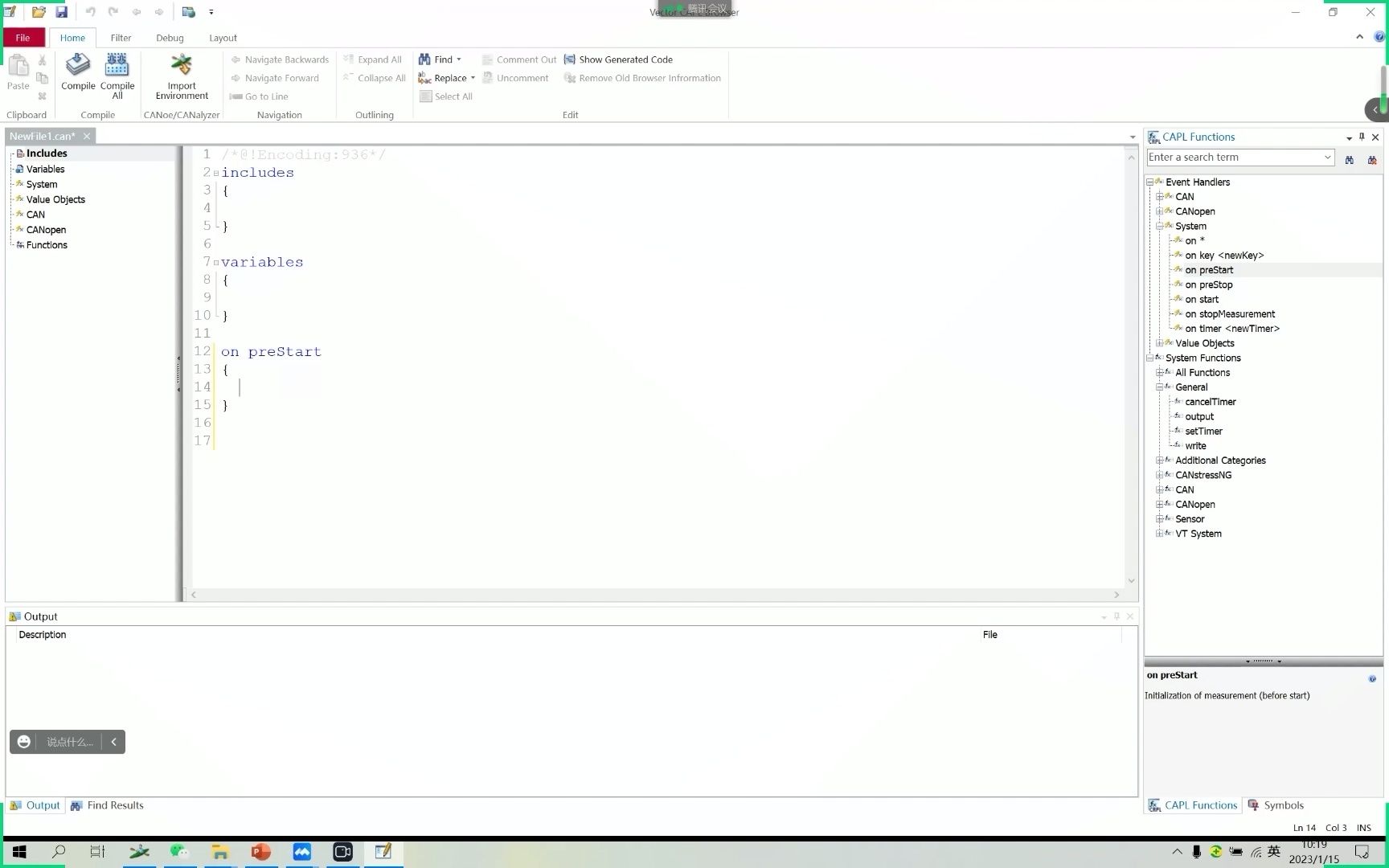
Task: Collapse System node under Event Handlers
Action: click(1159, 226)
